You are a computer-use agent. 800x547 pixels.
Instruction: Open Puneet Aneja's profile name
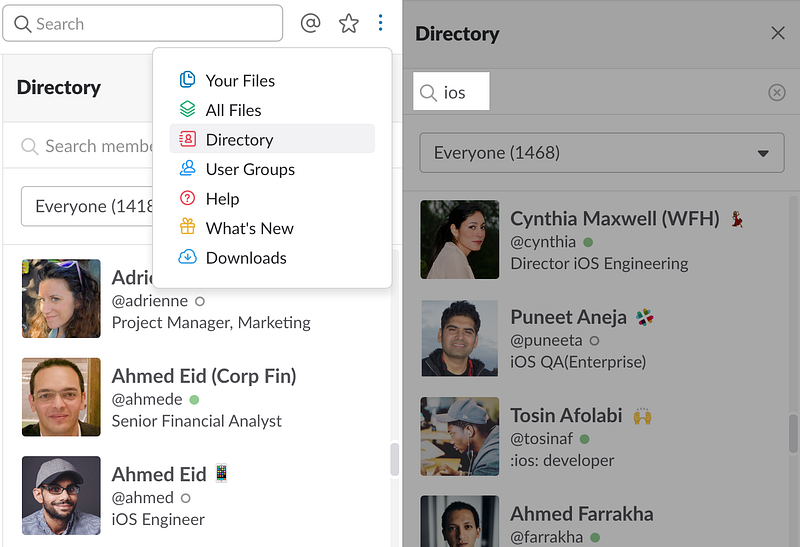click(568, 317)
